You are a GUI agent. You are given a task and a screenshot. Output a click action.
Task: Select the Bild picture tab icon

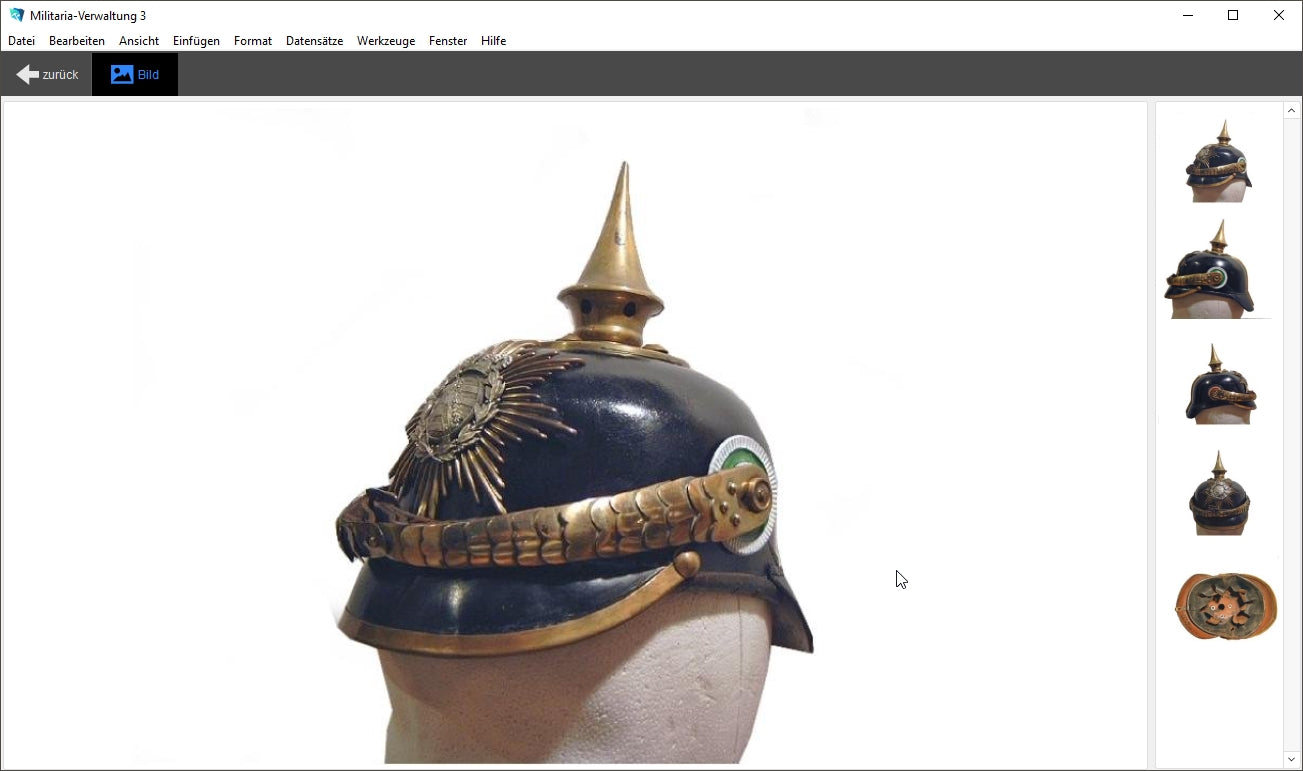click(x=122, y=75)
